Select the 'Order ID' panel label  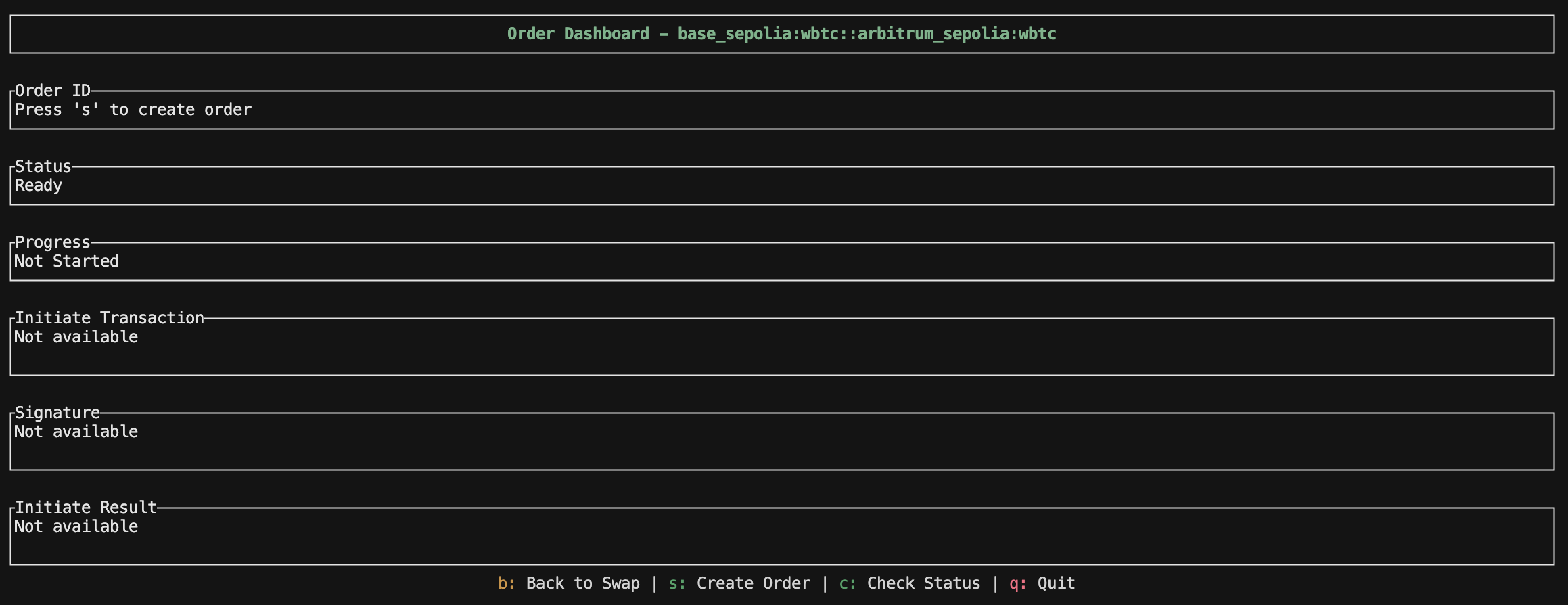[x=53, y=91]
